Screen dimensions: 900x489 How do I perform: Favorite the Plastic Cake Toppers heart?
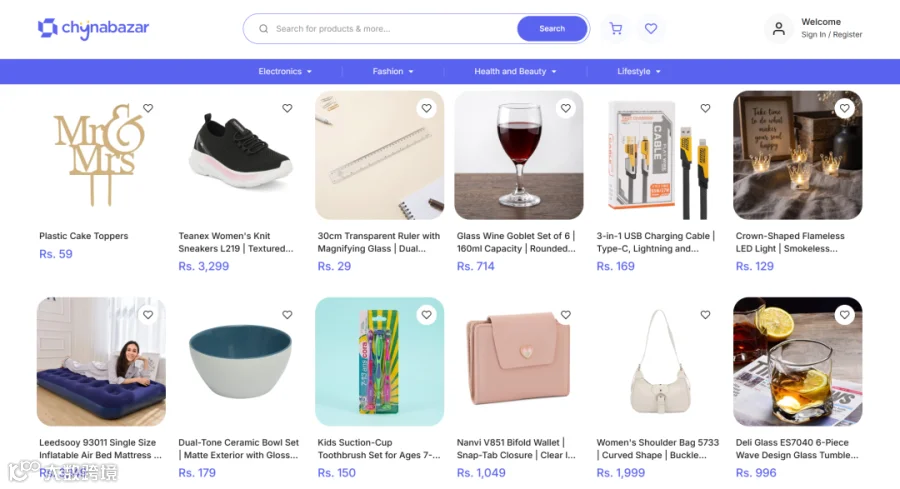click(x=148, y=108)
